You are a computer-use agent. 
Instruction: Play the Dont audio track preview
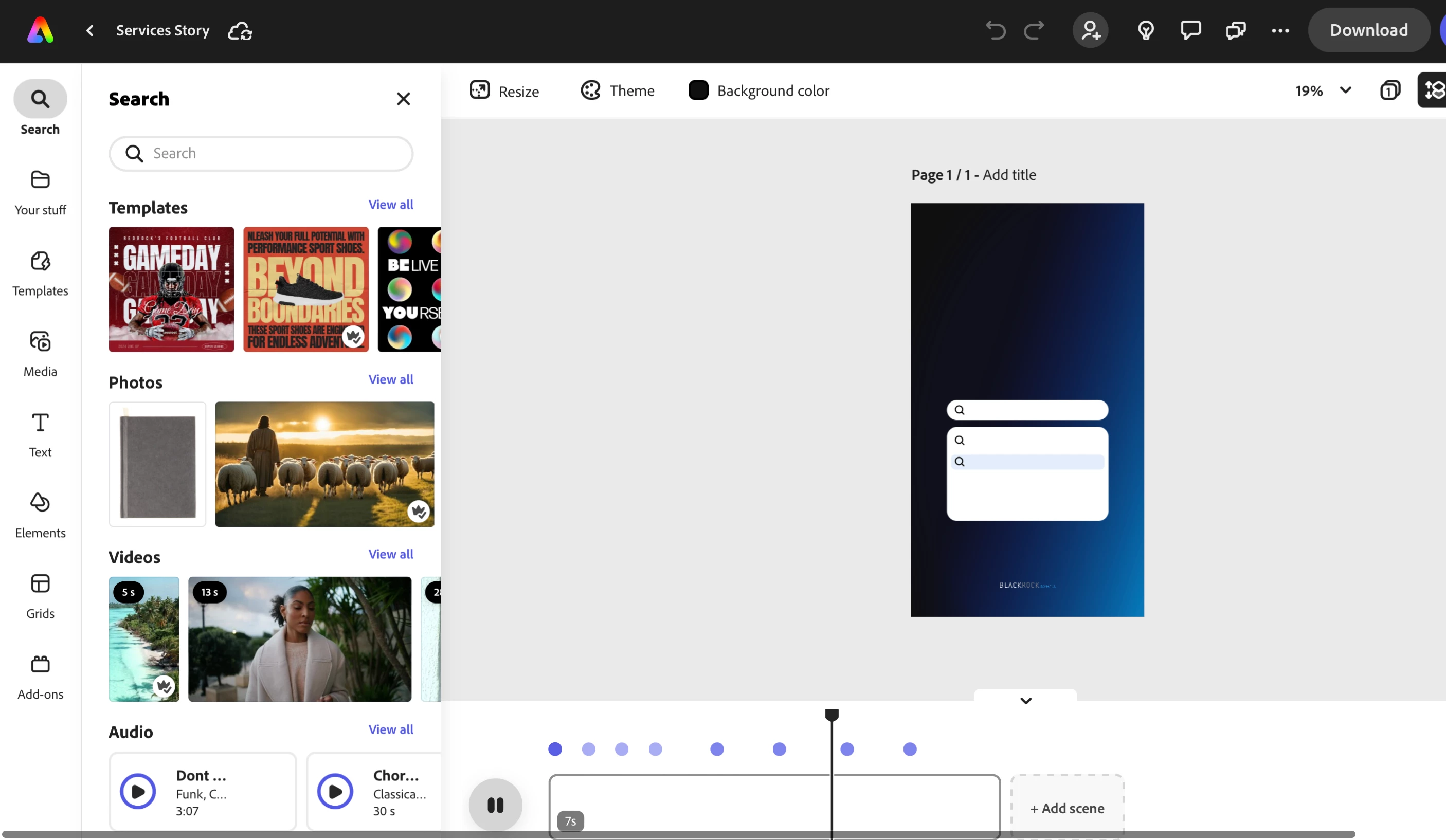click(x=138, y=792)
